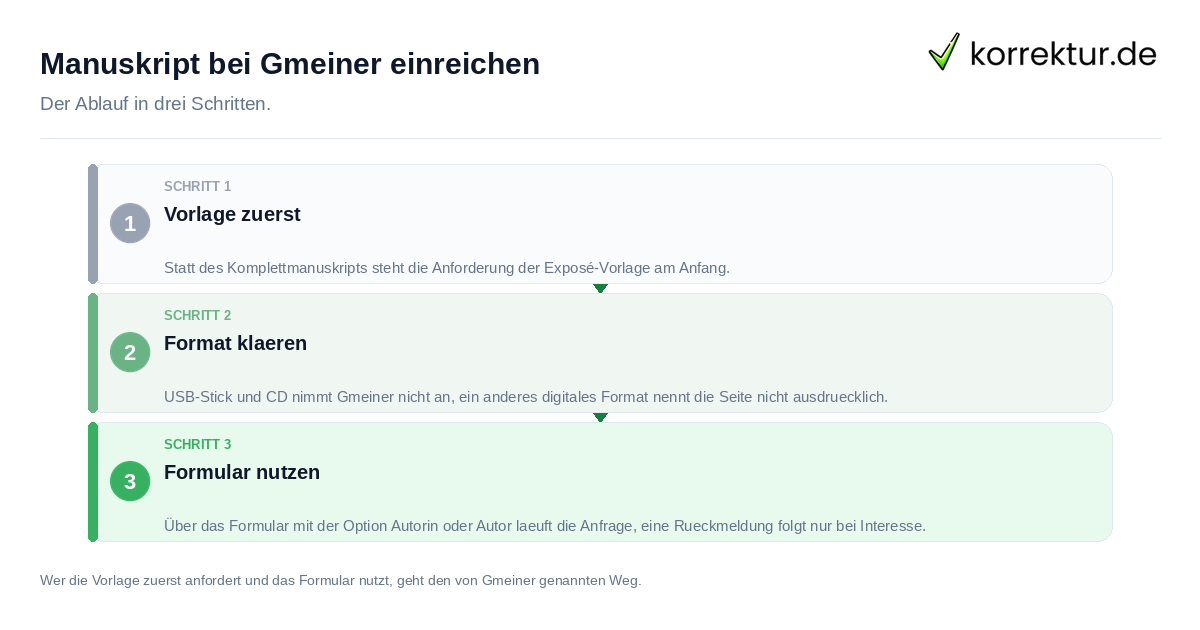The height and width of the screenshot is (630, 1200).
Task: Click the 'SCHRITT 3' label
Action: coord(198,445)
